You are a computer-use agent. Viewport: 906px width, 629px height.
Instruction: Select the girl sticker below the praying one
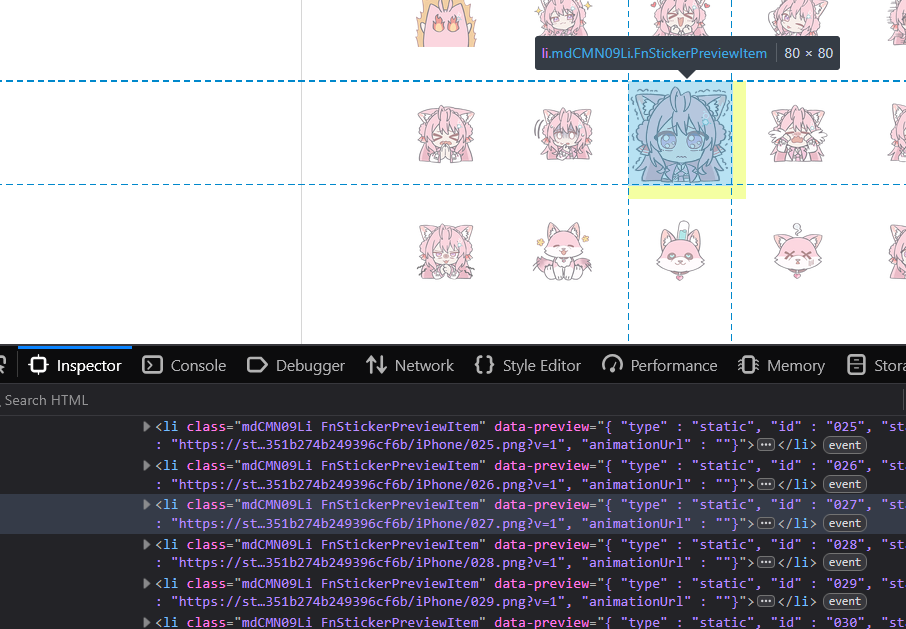click(x=445, y=251)
